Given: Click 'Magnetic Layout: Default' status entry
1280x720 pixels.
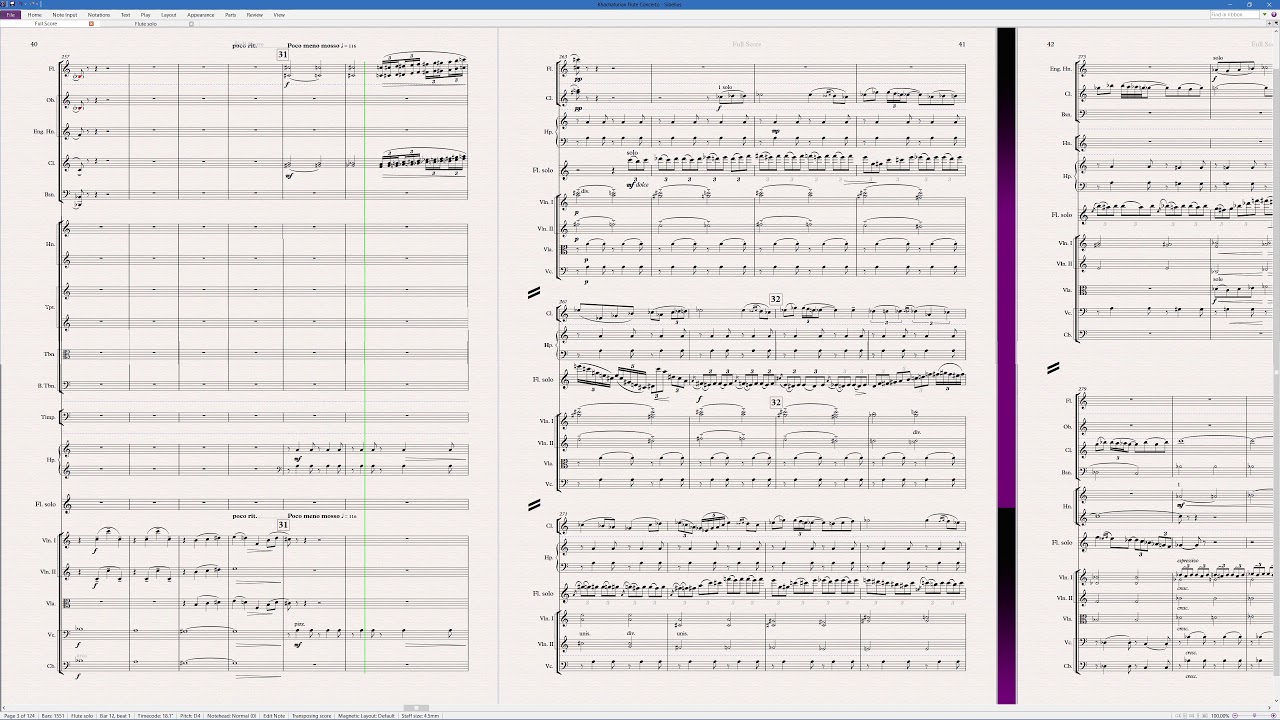Looking at the screenshot, I should 366,716.
